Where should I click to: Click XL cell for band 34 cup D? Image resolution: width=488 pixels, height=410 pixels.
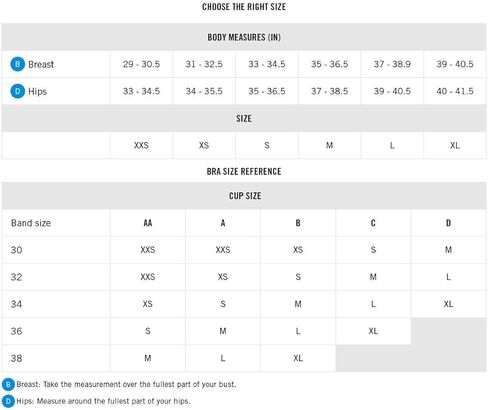(449, 304)
